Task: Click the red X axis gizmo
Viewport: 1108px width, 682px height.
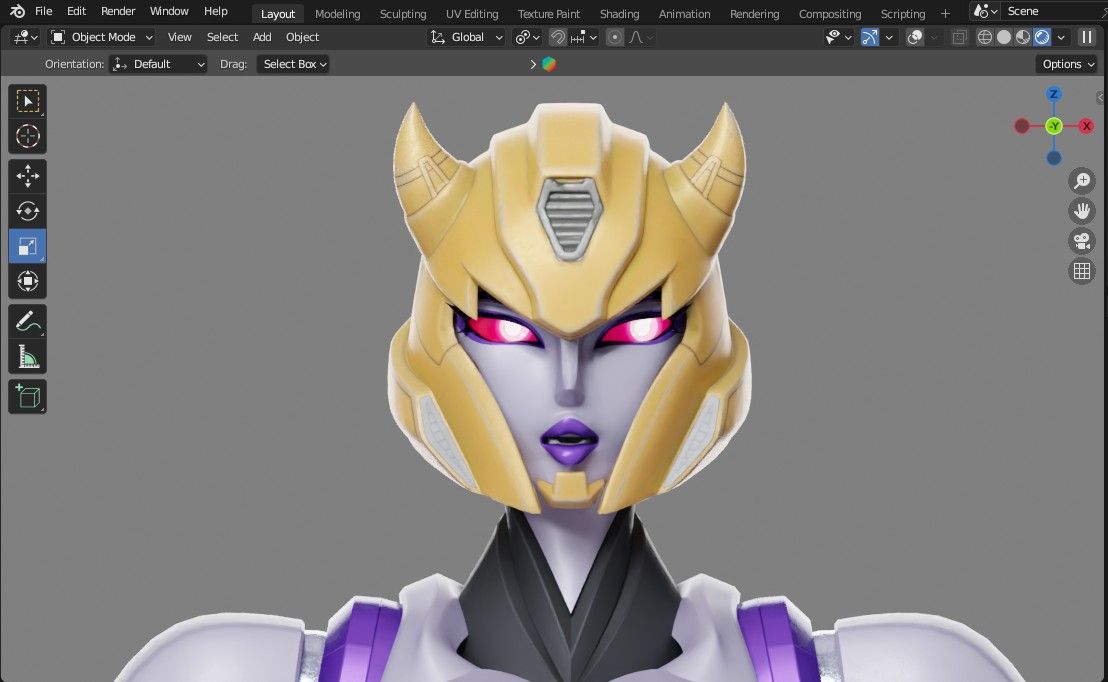Action: point(1086,126)
